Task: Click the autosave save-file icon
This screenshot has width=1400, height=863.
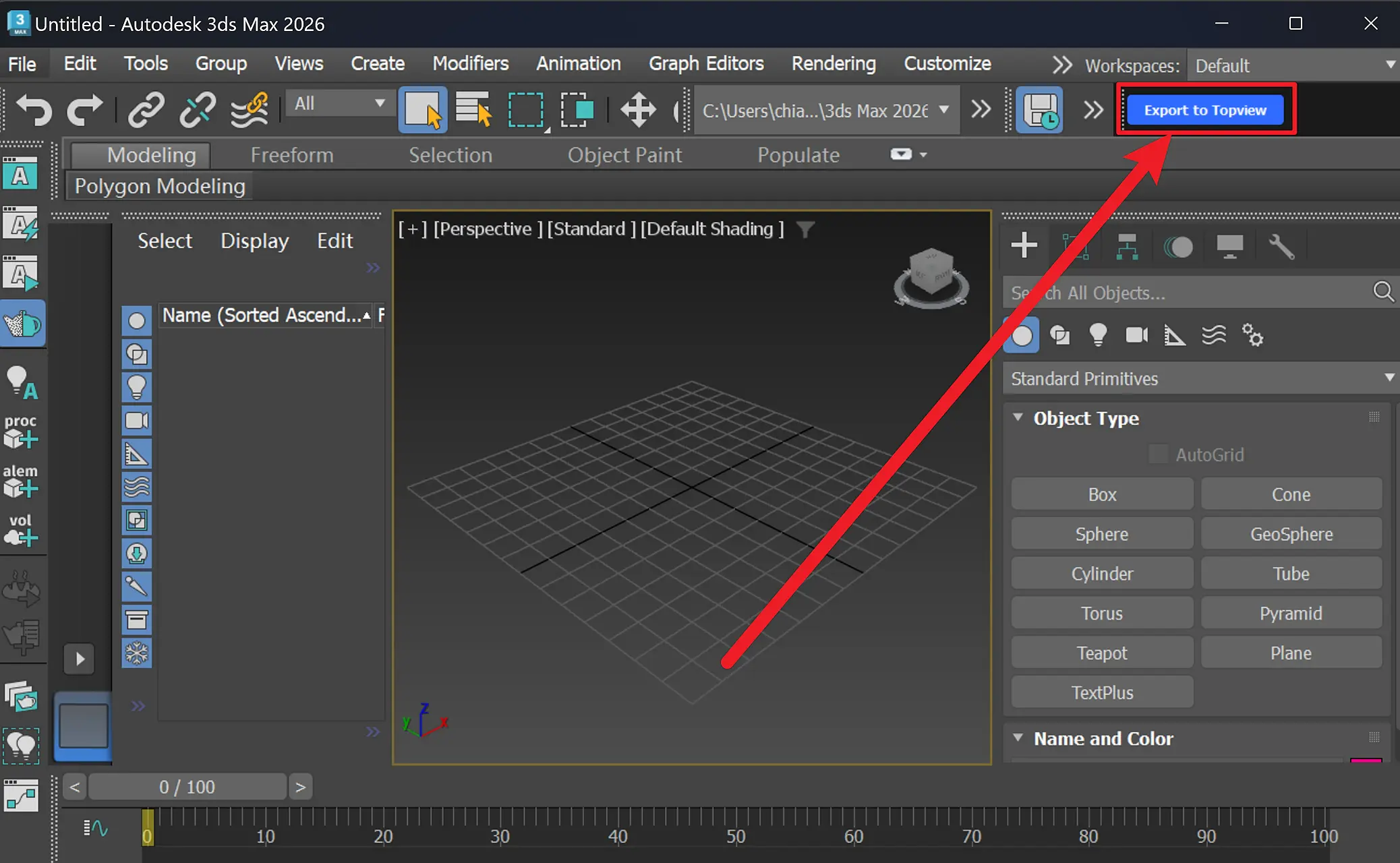Action: click(1039, 109)
